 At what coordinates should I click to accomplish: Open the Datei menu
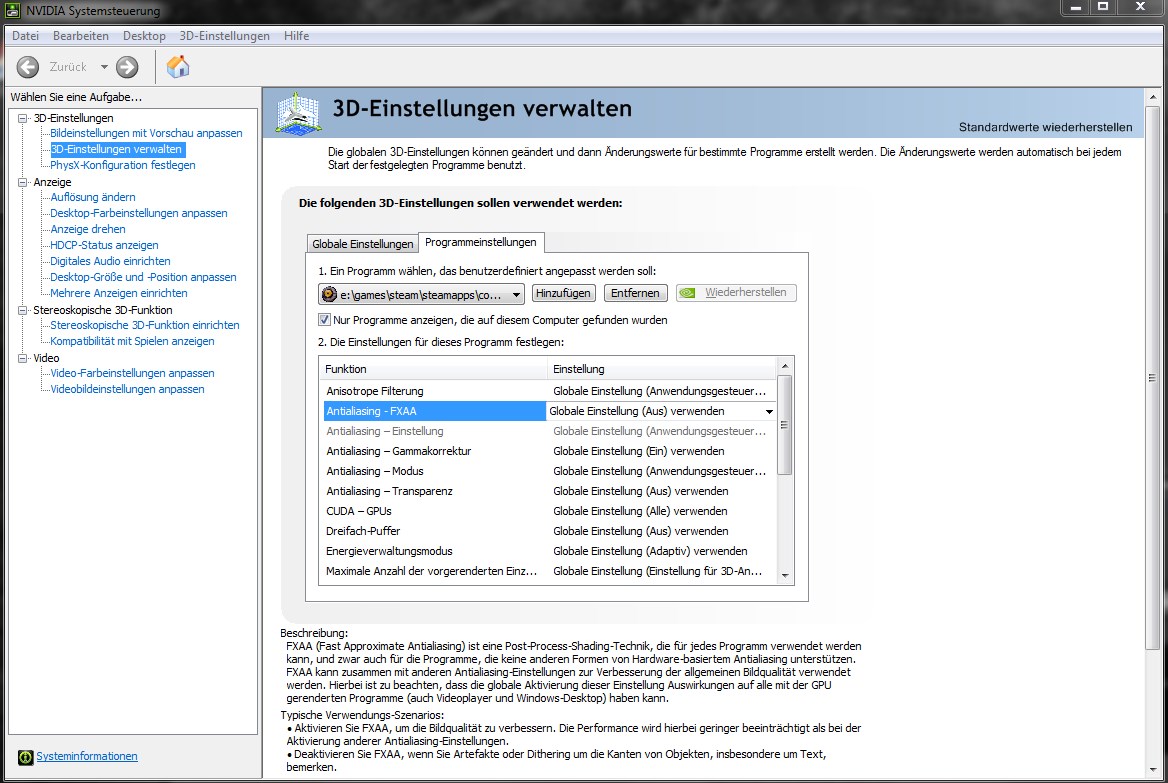(x=25, y=36)
